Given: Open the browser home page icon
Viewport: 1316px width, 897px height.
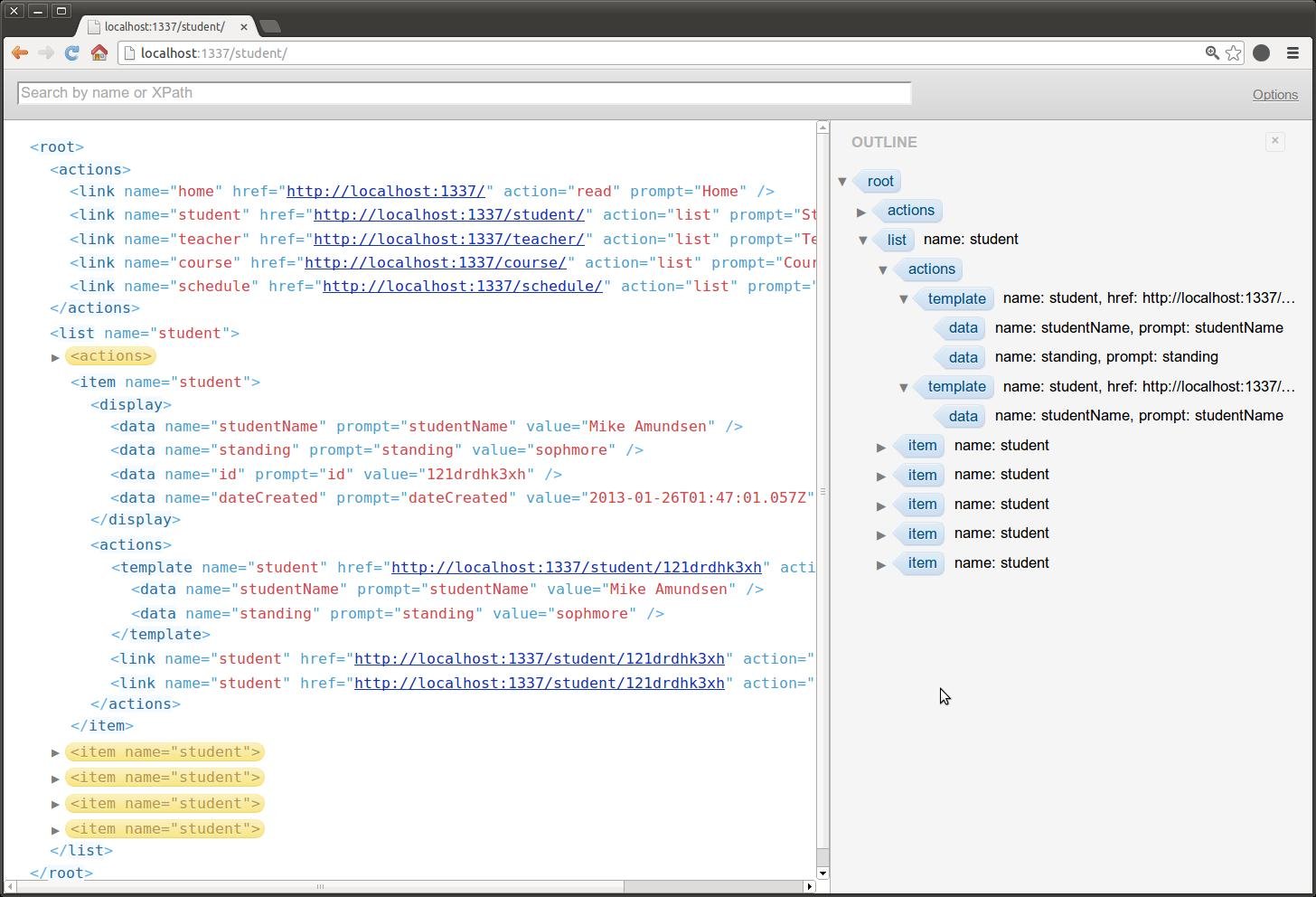Looking at the screenshot, I should pos(99,52).
